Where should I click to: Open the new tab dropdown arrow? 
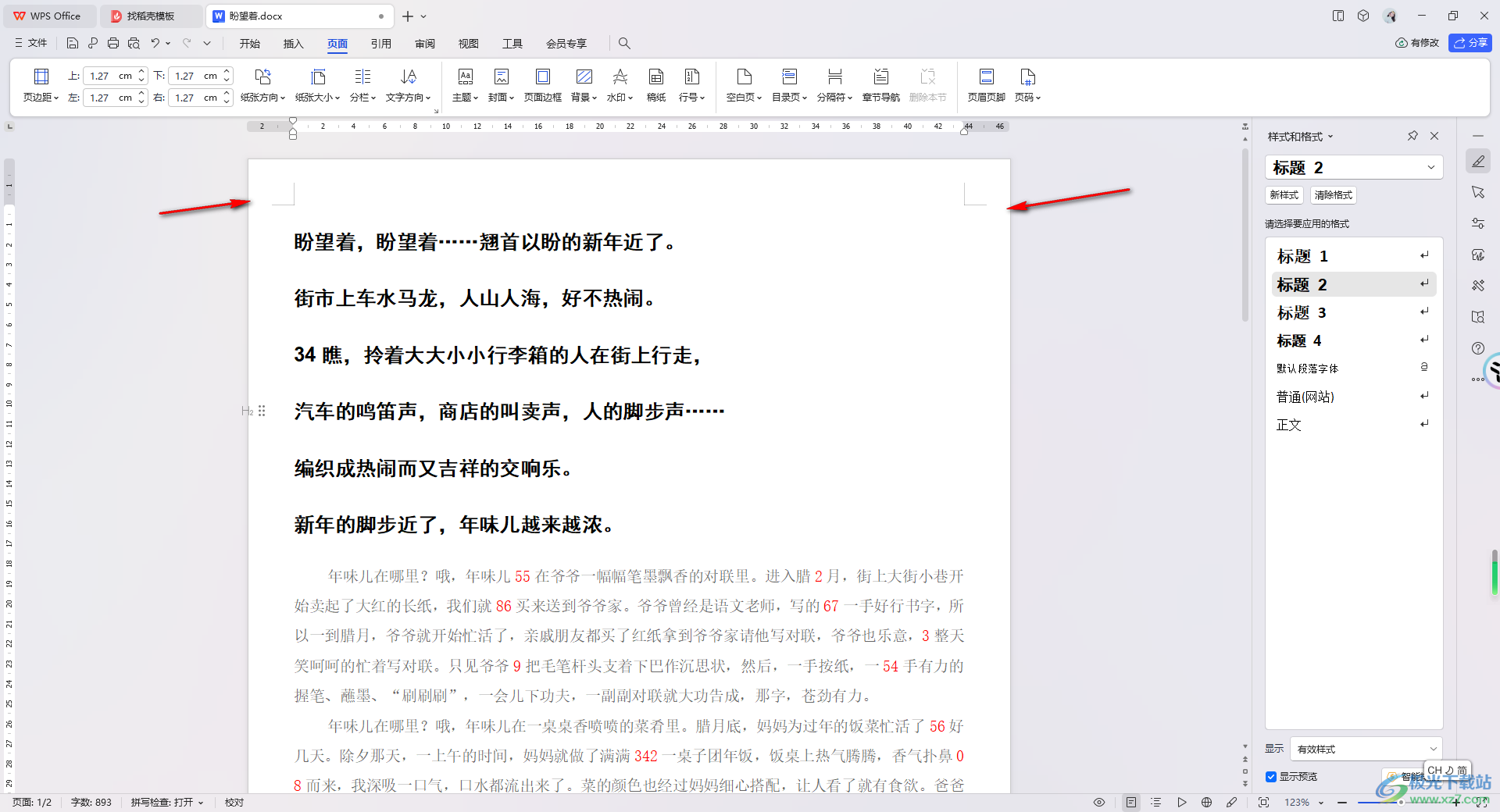tap(423, 16)
